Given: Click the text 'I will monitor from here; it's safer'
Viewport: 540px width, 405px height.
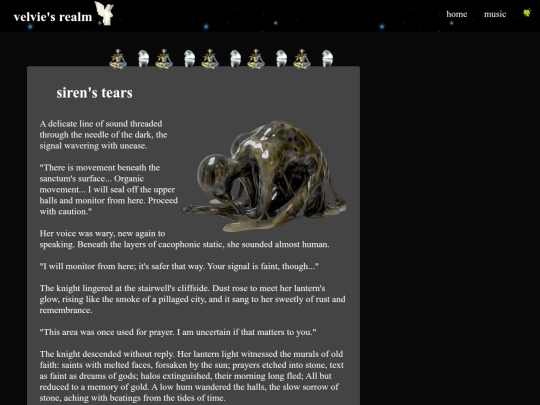Looking at the screenshot, I should coord(179,266).
